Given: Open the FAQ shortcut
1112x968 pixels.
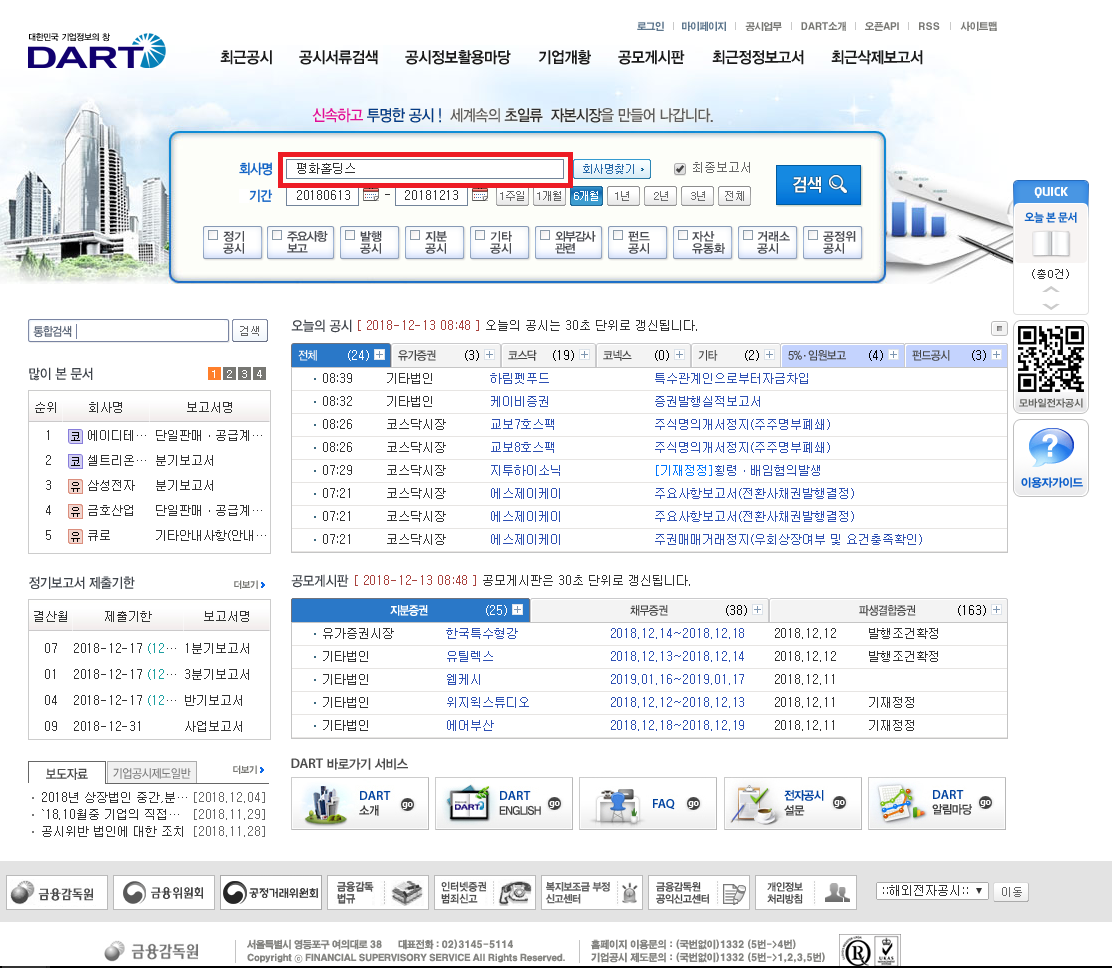Looking at the screenshot, I should click(647, 803).
